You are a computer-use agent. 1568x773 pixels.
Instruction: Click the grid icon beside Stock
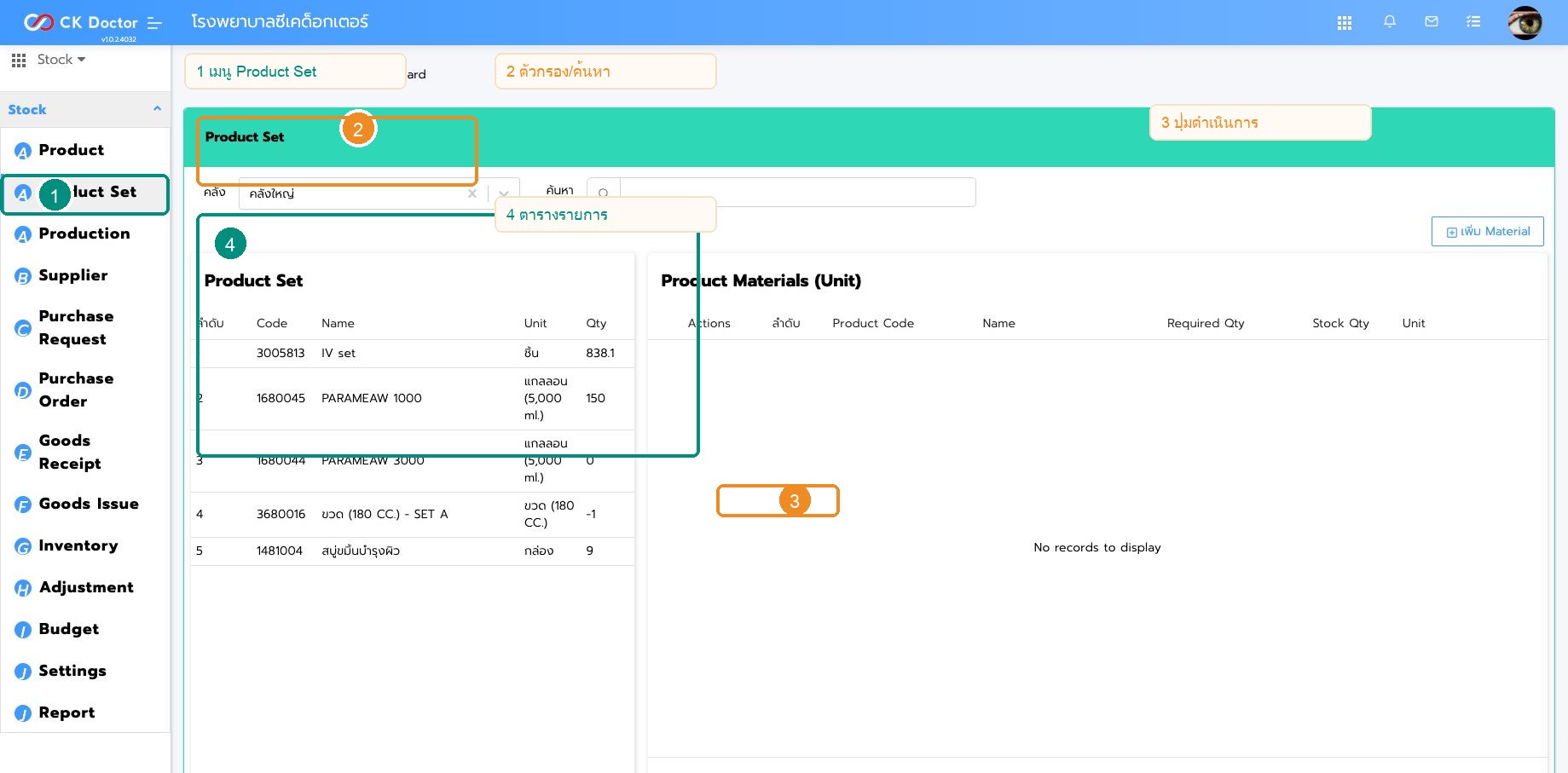19,60
